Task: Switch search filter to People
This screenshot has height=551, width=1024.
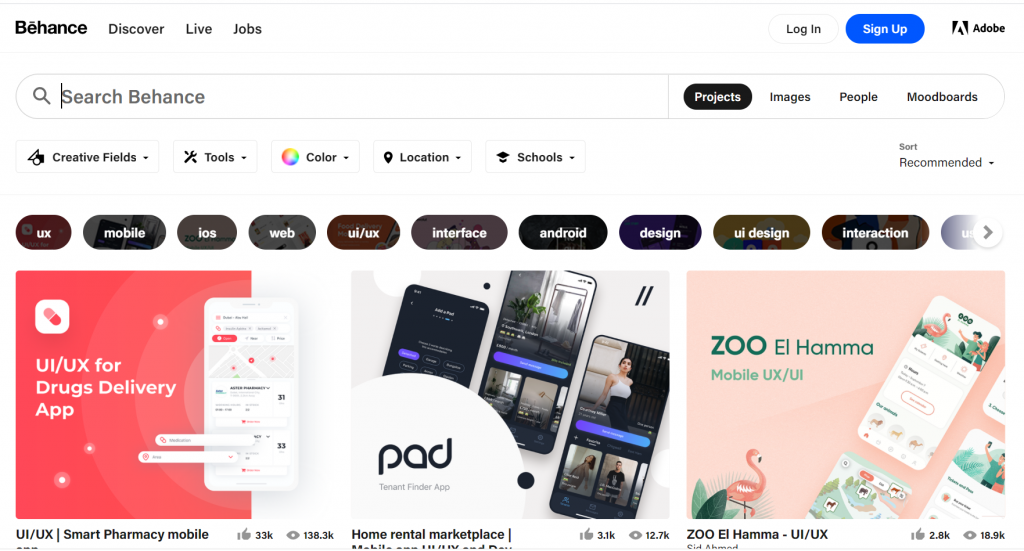Action: 858,97
